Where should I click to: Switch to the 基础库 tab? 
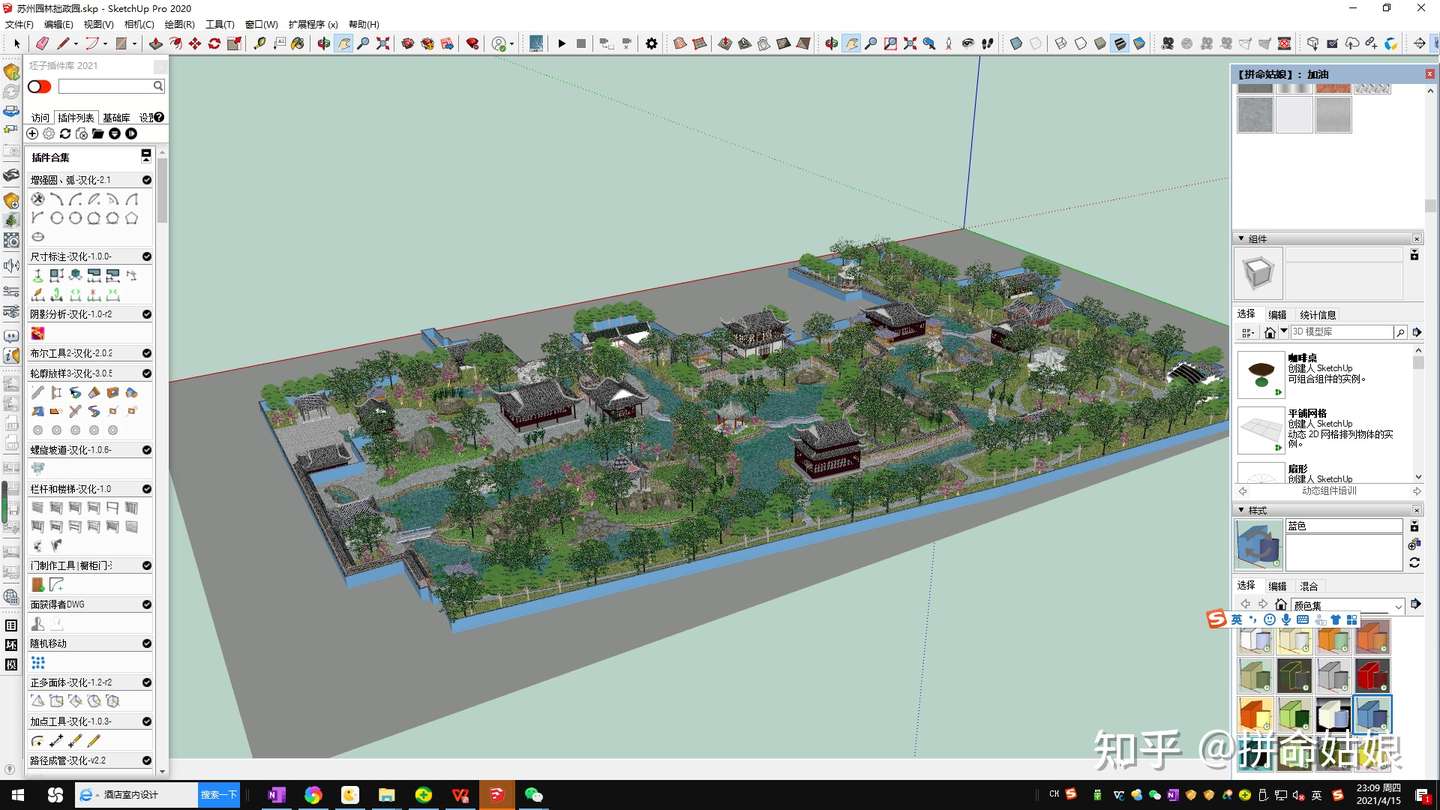[x=116, y=118]
